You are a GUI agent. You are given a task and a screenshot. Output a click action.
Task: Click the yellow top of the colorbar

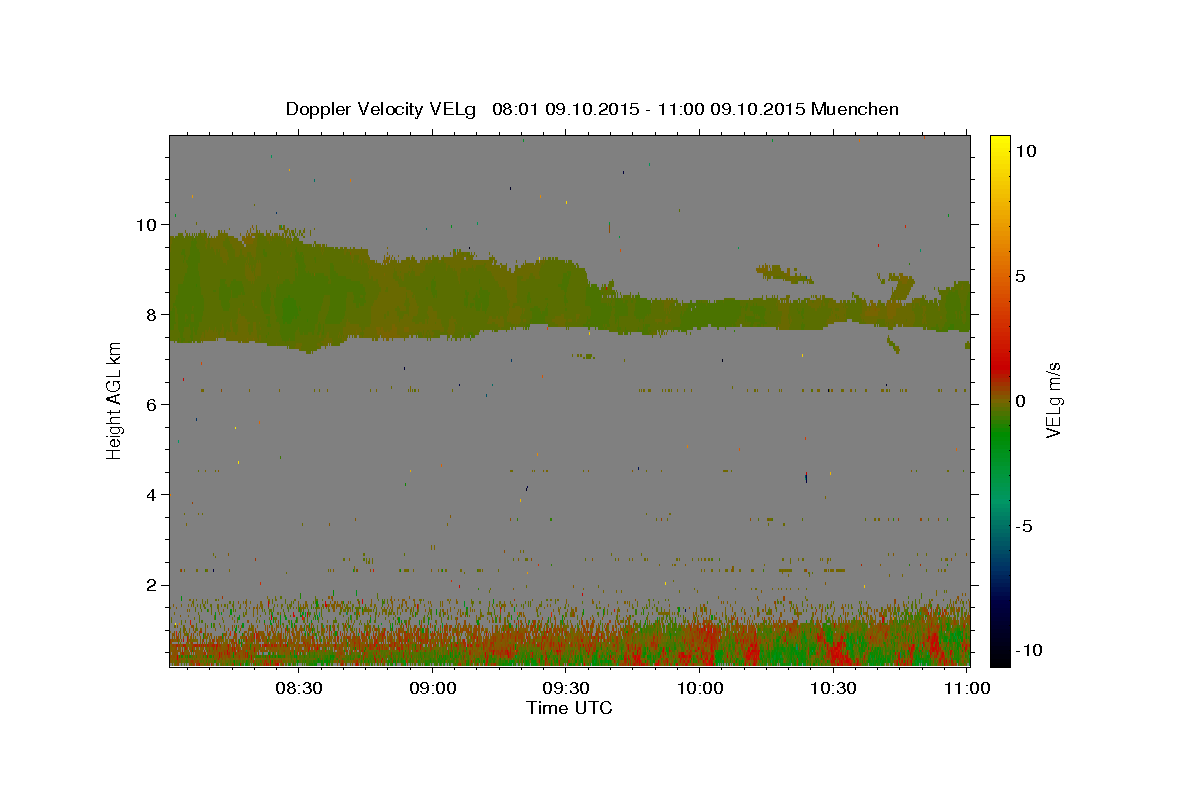(x=999, y=143)
